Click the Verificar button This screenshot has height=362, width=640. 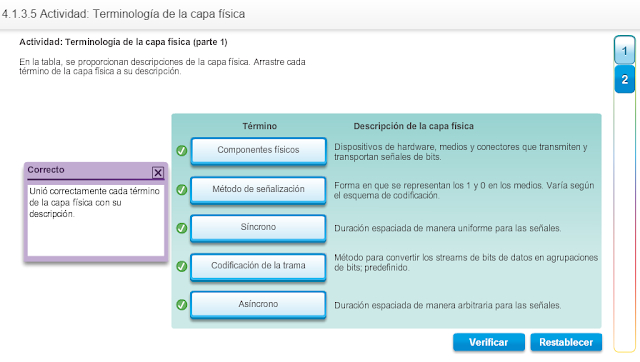[489, 342]
